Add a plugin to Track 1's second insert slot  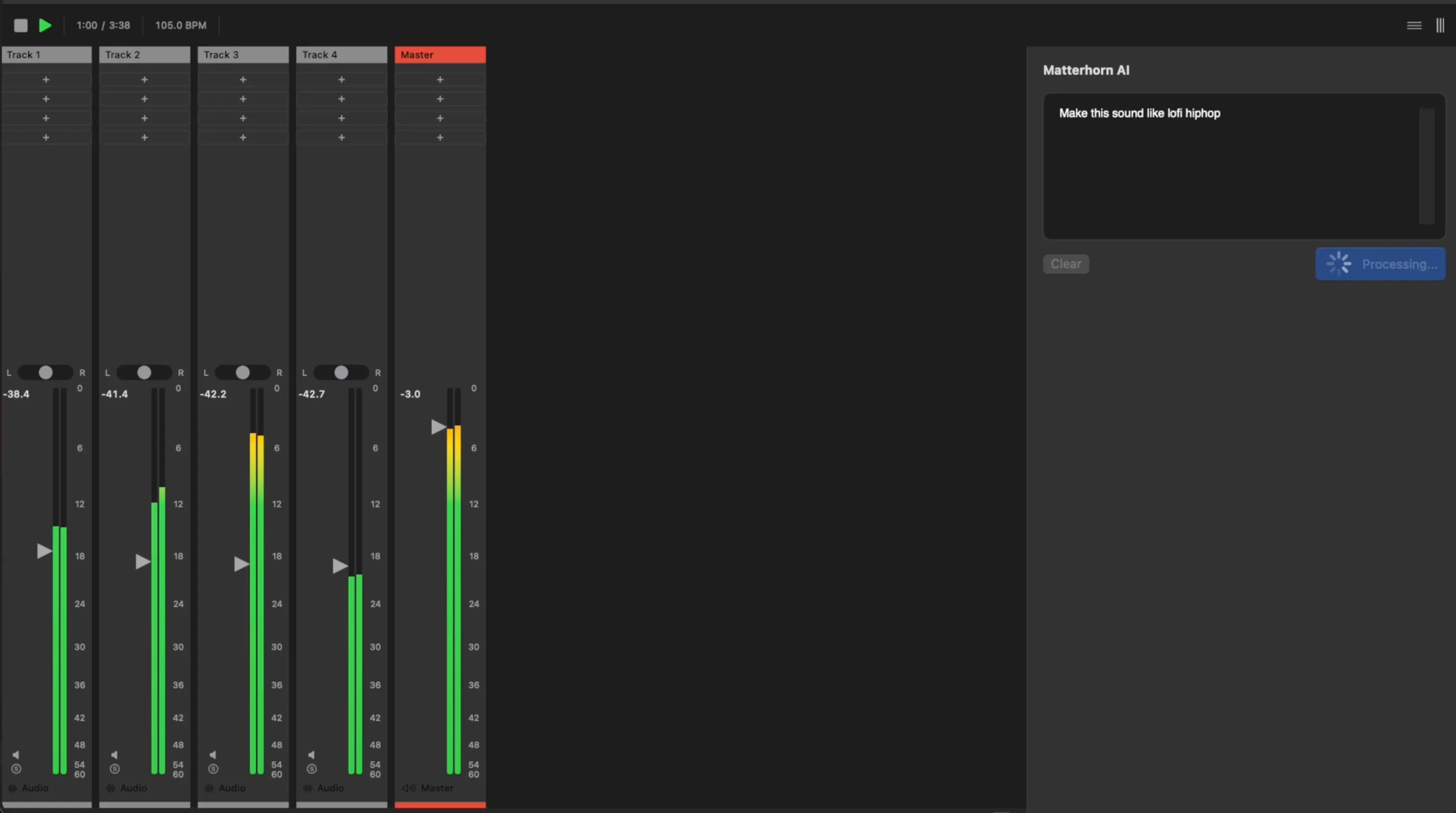47,99
